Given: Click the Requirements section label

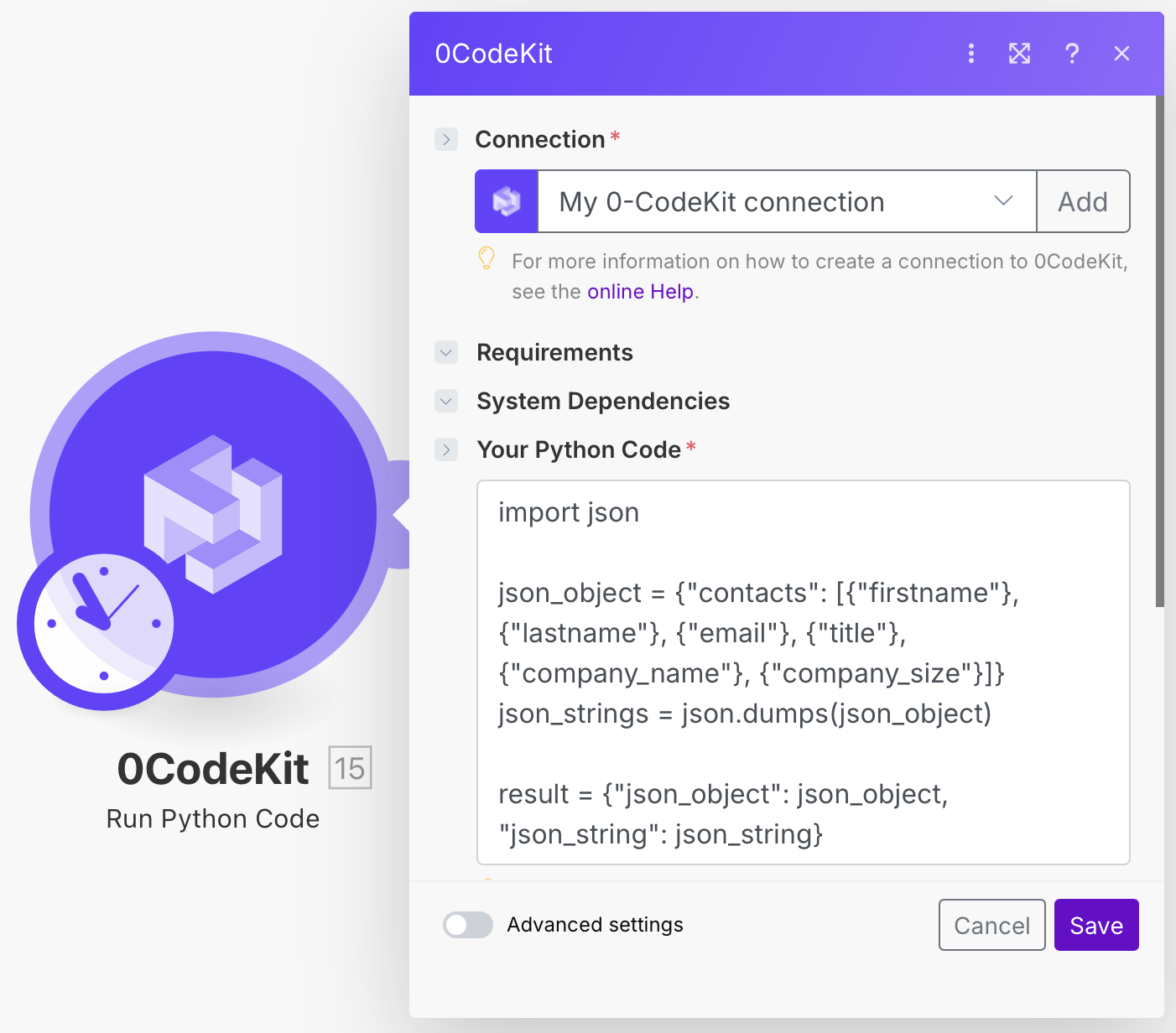Looking at the screenshot, I should tap(554, 352).
